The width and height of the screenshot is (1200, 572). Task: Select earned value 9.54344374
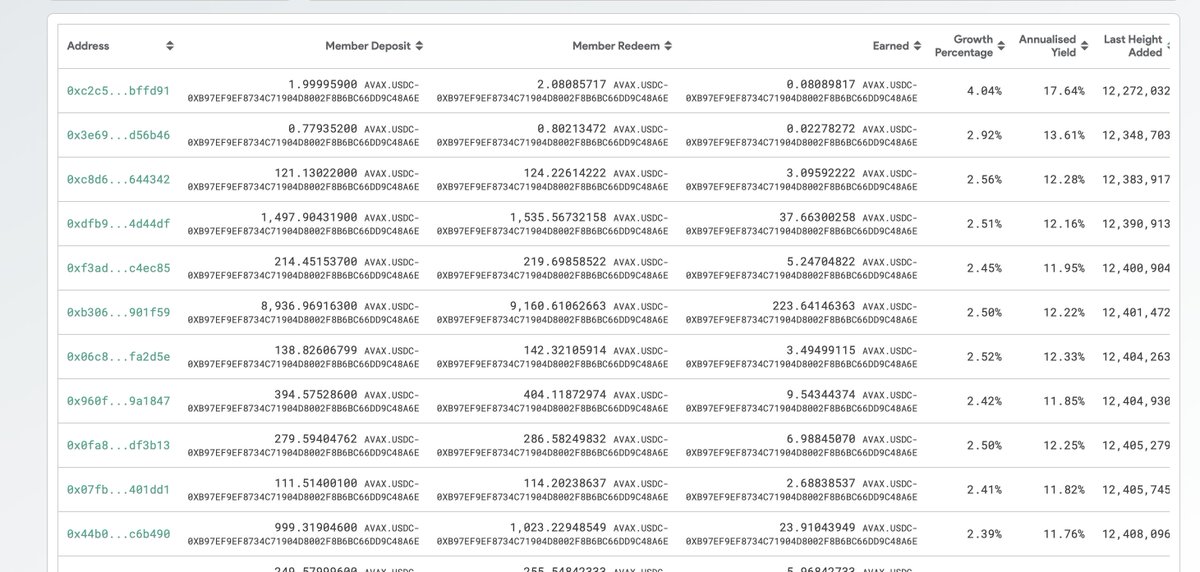point(820,394)
